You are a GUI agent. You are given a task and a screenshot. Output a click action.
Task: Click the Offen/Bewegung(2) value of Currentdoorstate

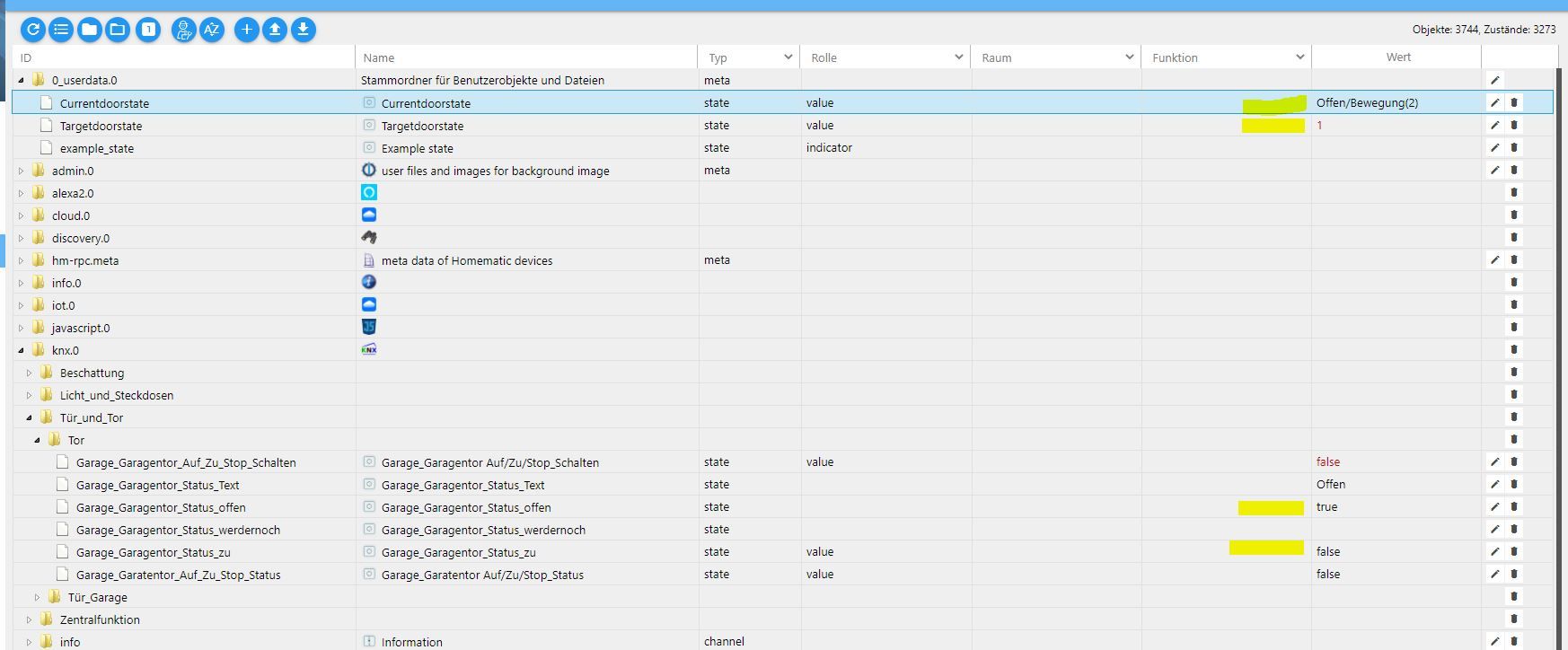click(1367, 102)
